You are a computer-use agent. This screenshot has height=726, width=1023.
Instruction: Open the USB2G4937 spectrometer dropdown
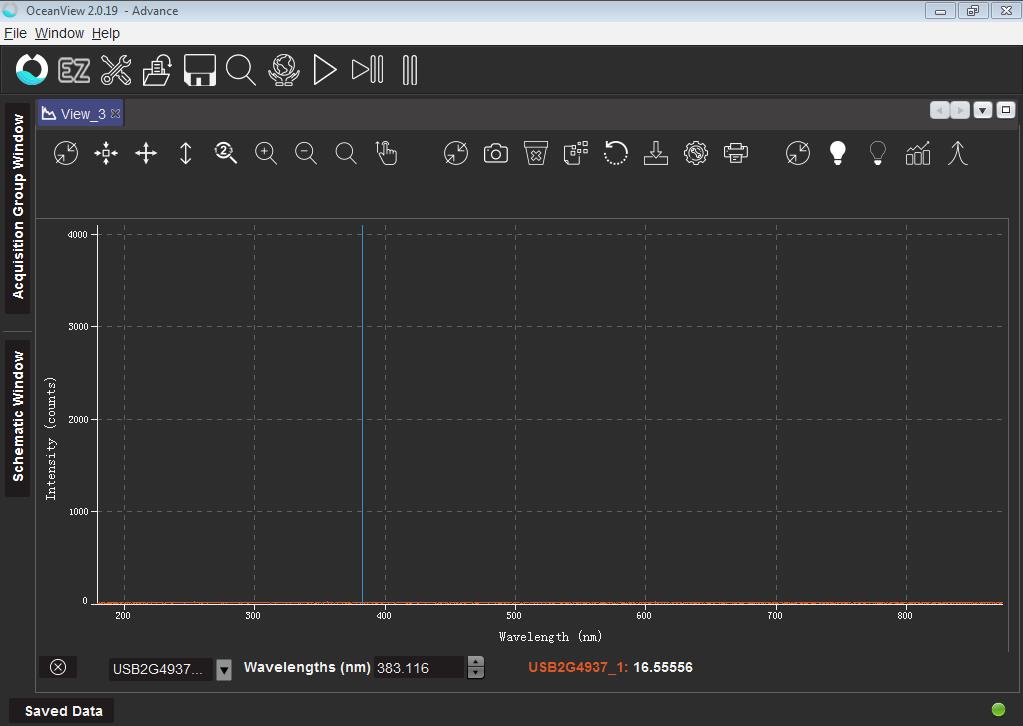pos(224,669)
